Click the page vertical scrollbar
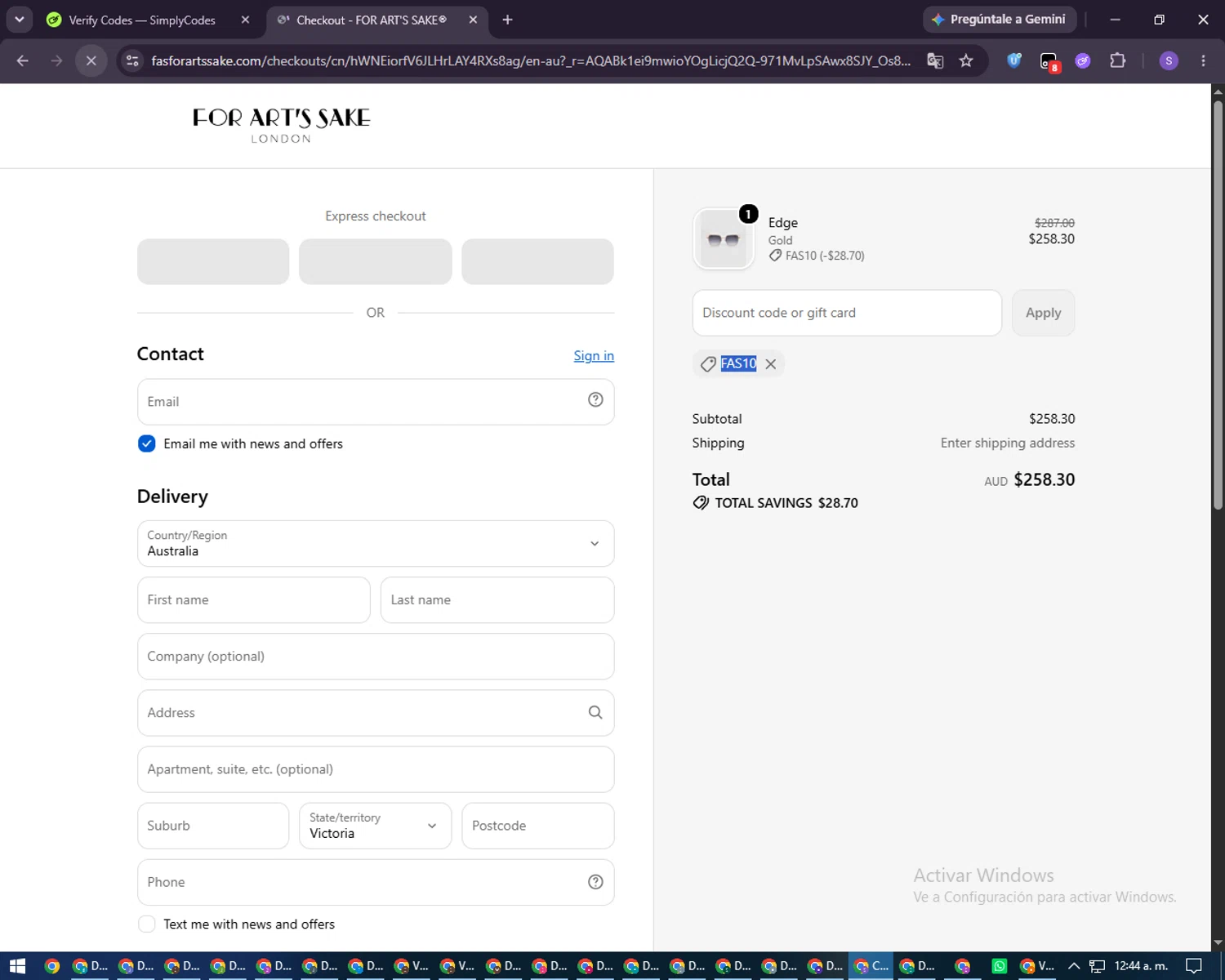 tap(1218, 306)
